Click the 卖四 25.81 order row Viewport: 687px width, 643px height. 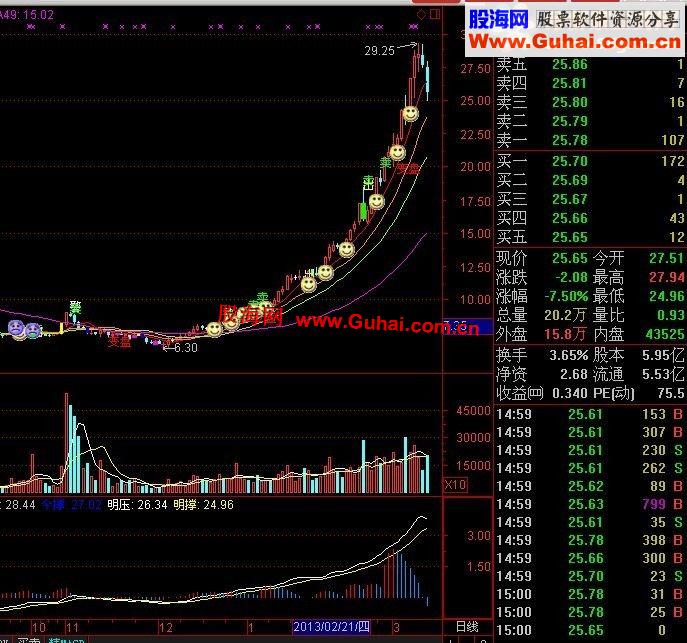coord(590,83)
